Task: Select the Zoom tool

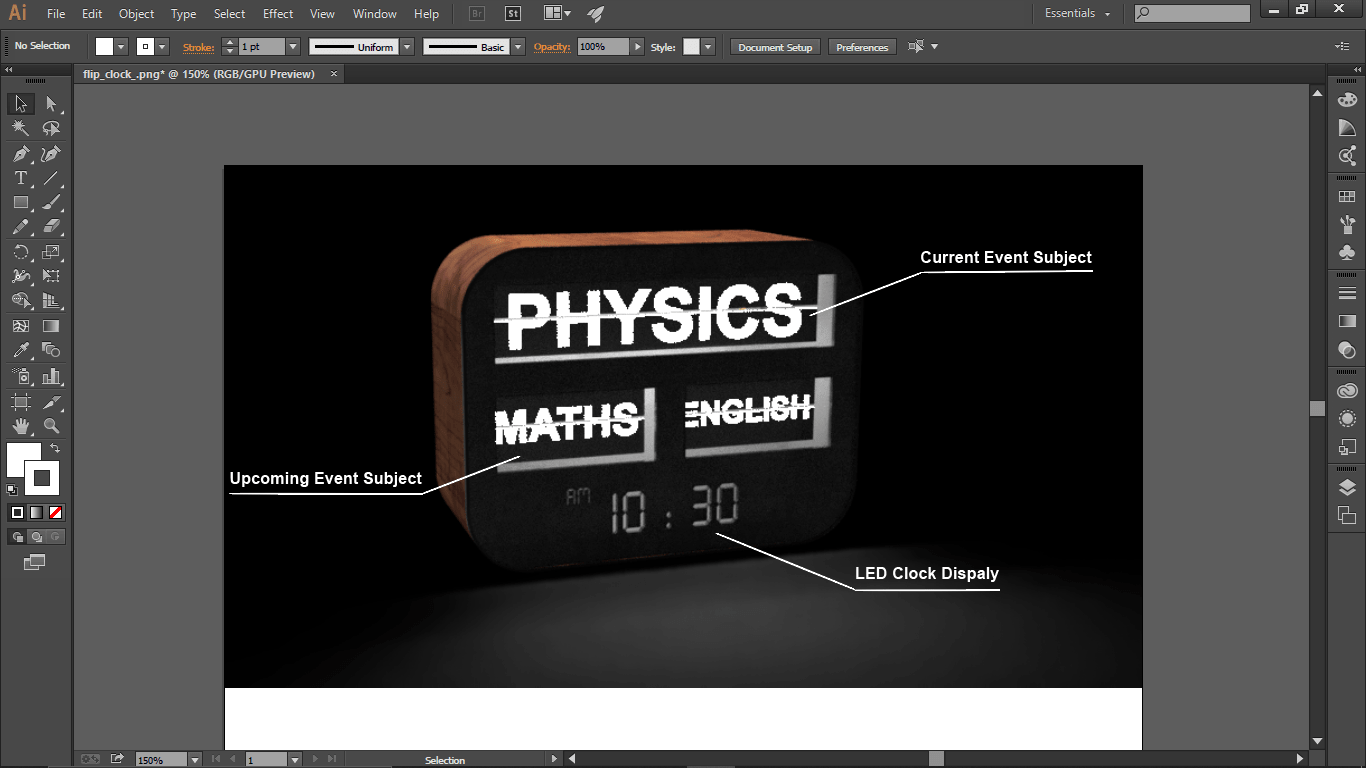Action: coord(51,427)
